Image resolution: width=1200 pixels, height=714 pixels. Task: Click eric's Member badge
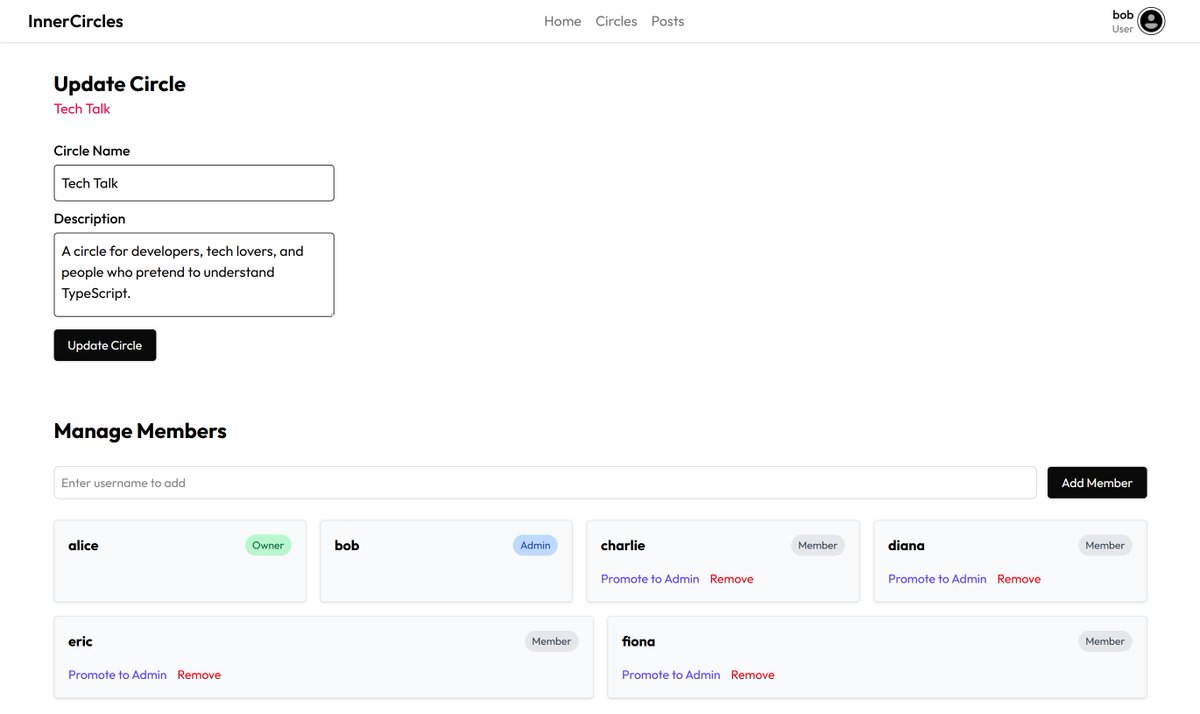pyautogui.click(x=551, y=641)
